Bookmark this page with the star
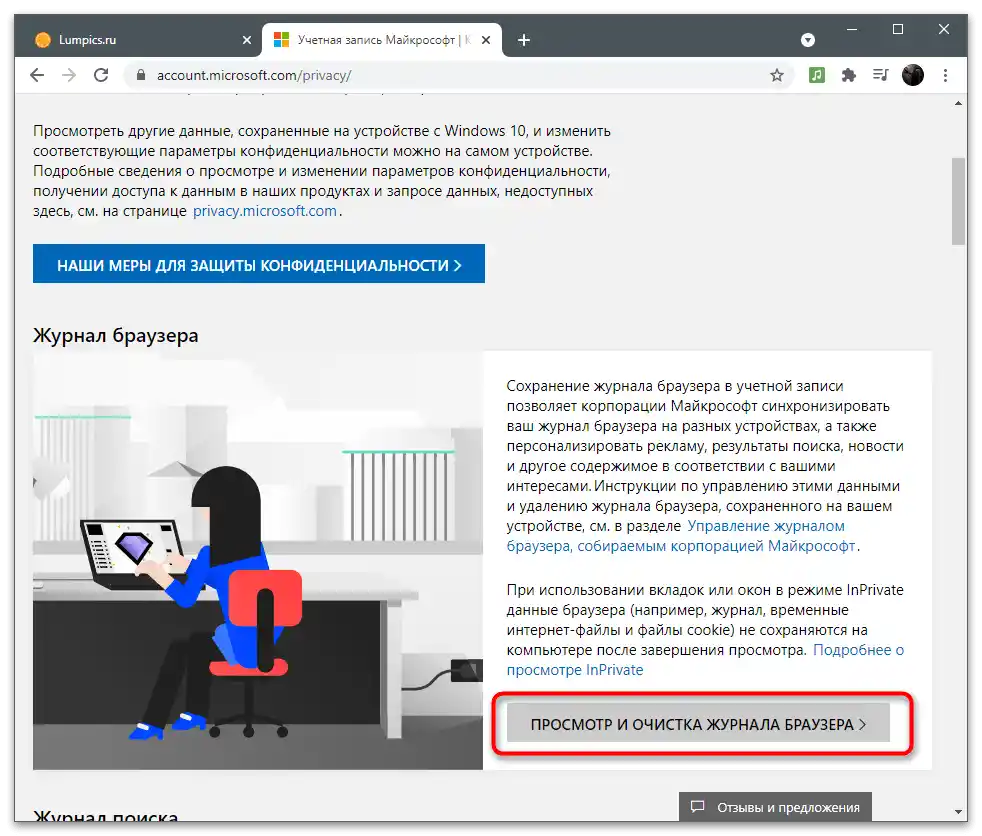Image resolution: width=982 pixels, height=836 pixels. 777,75
